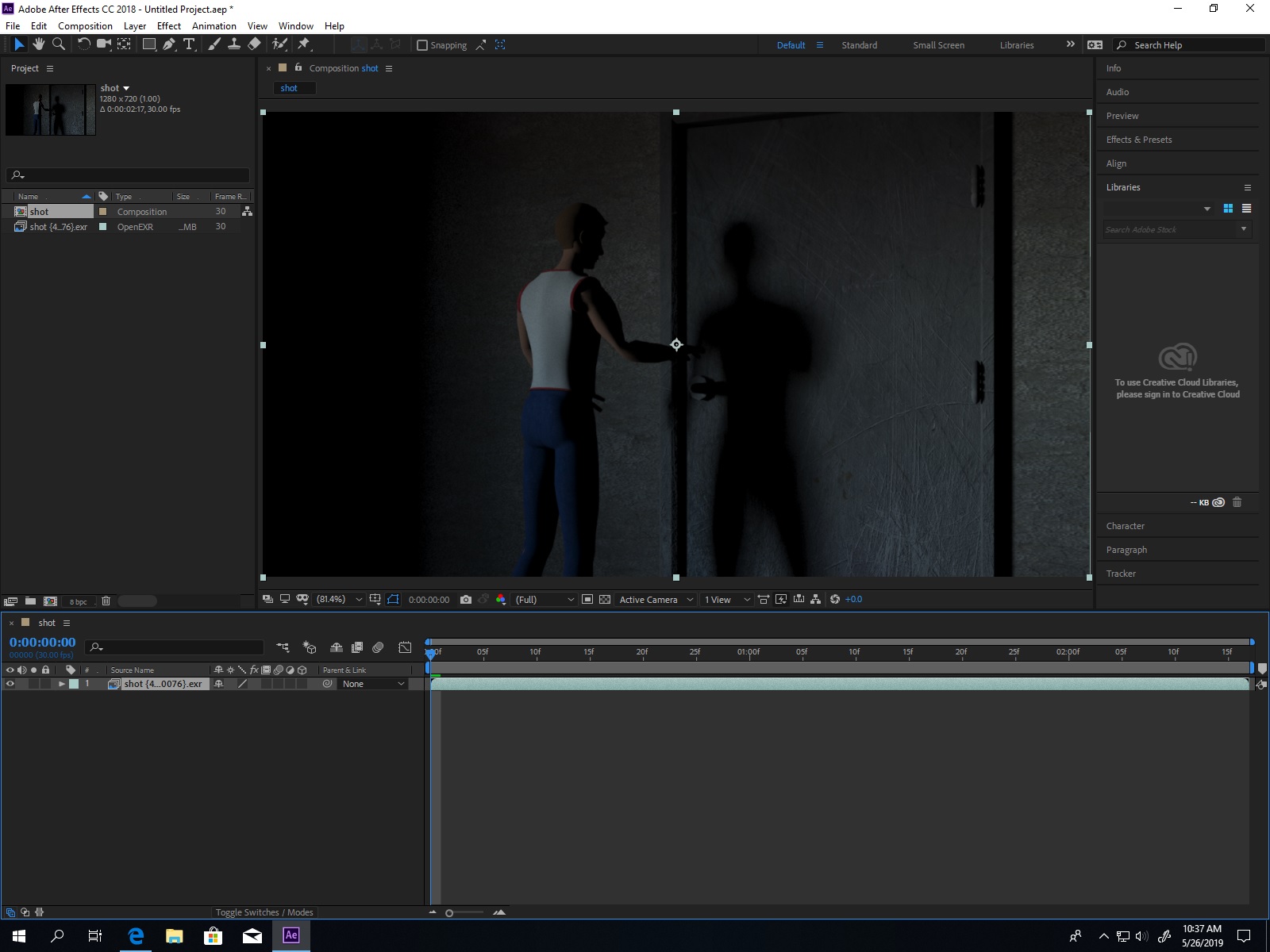Screen dimensions: 1270x952
Task: Select the Rectangle shape tool
Action: (x=148, y=44)
